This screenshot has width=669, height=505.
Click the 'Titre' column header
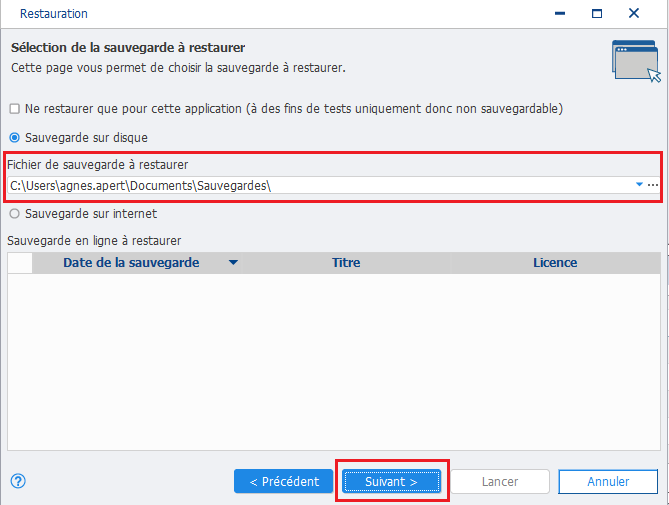tap(346, 263)
